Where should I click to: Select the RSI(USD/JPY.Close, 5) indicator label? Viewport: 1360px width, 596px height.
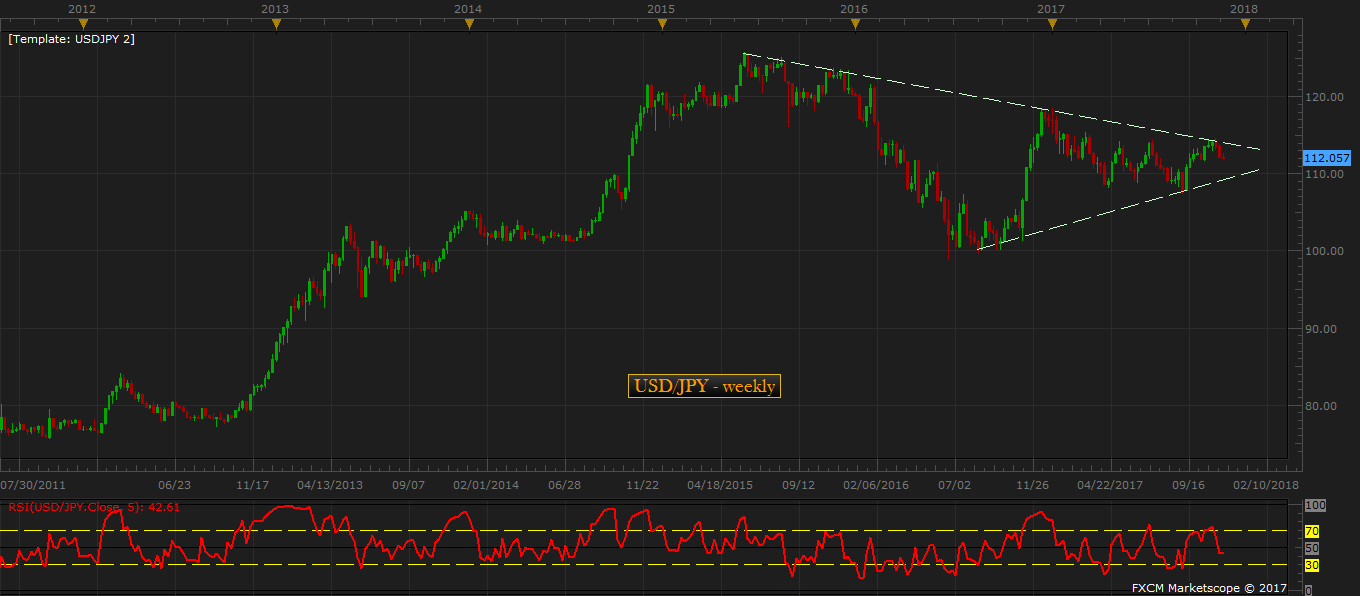pos(94,507)
